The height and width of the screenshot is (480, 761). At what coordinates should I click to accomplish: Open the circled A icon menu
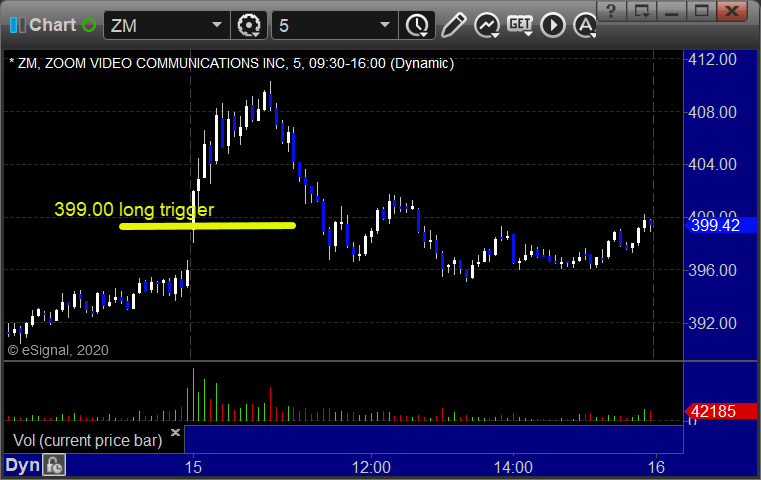pos(585,25)
